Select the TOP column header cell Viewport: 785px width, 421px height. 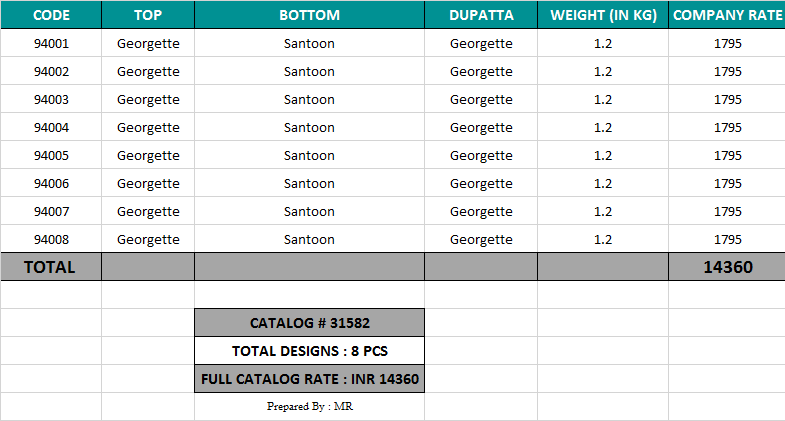click(148, 15)
